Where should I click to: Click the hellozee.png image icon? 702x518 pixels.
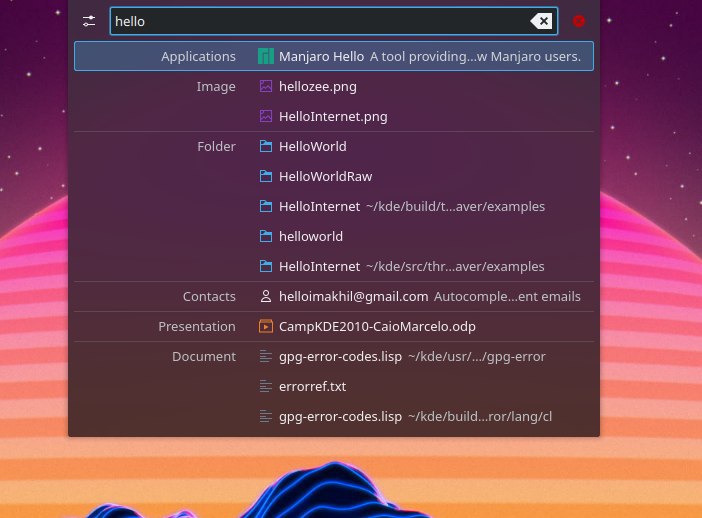point(265,86)
